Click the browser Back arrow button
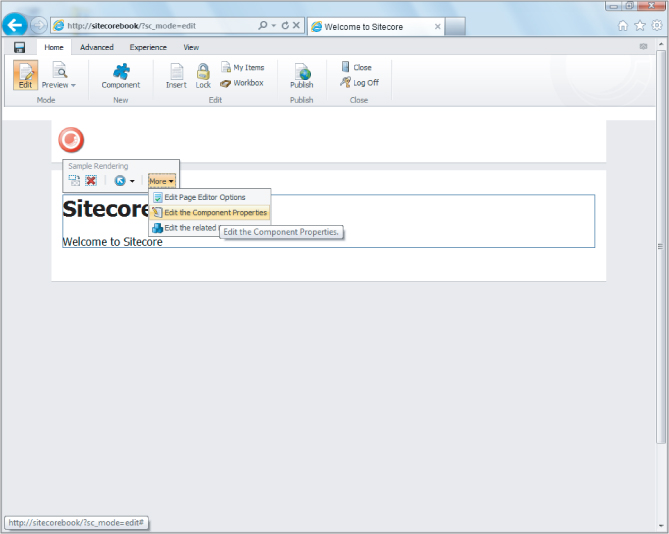The image size is (669, 534). point(15,26)
